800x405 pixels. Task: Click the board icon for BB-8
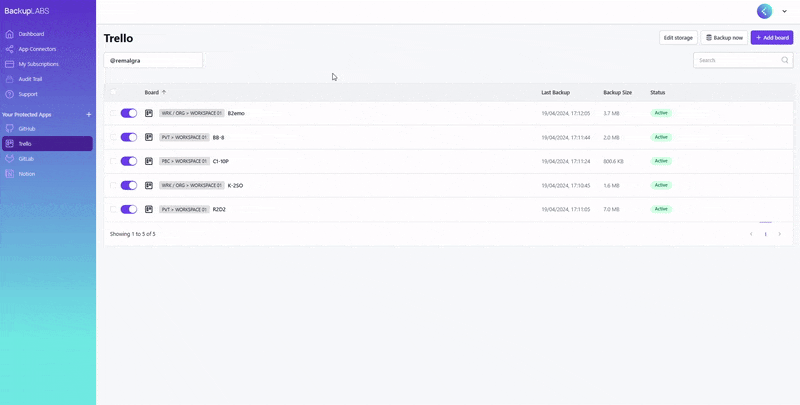pos(149,137)
